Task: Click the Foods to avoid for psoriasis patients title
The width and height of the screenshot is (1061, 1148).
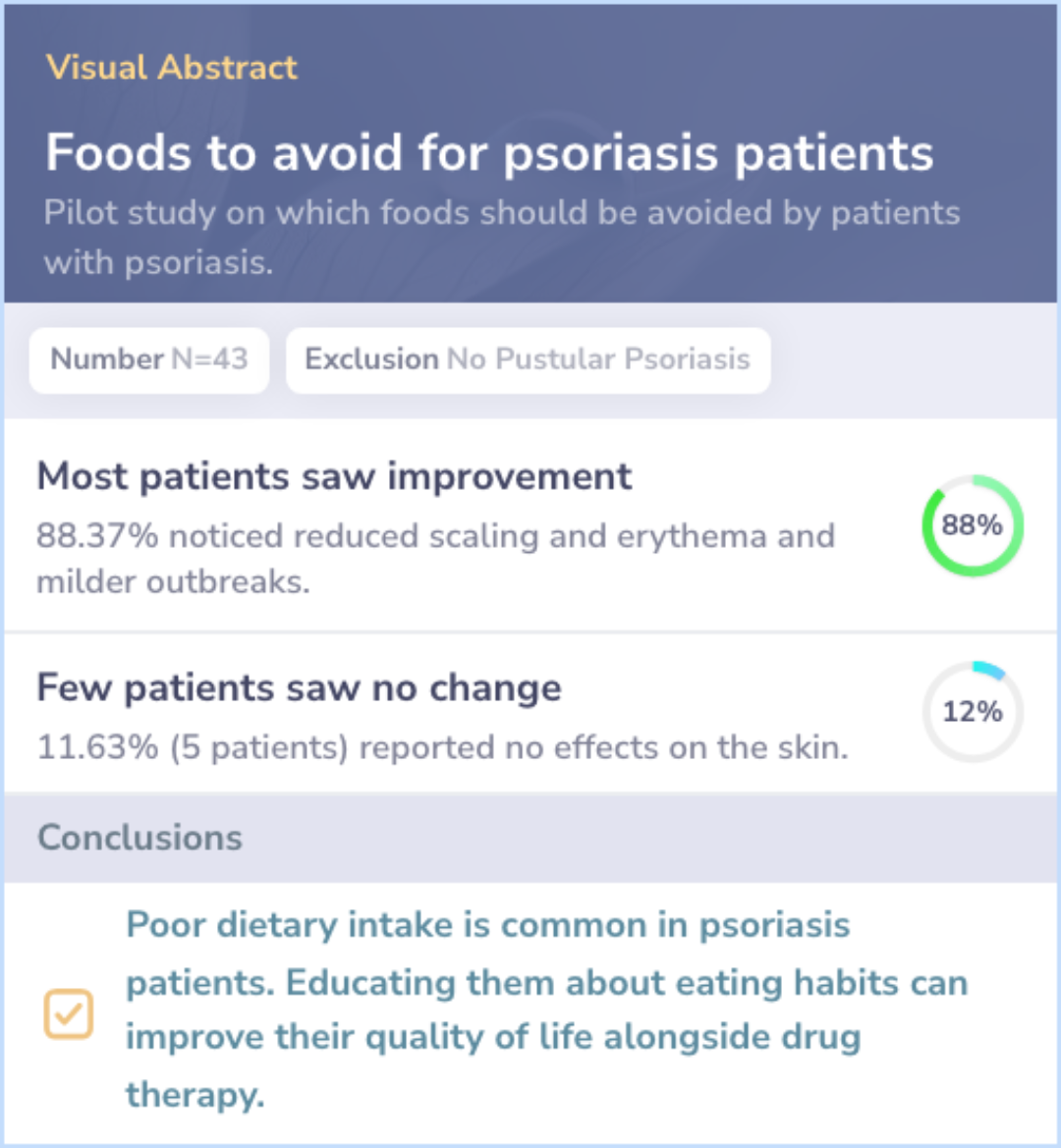Action: point(489,152)
